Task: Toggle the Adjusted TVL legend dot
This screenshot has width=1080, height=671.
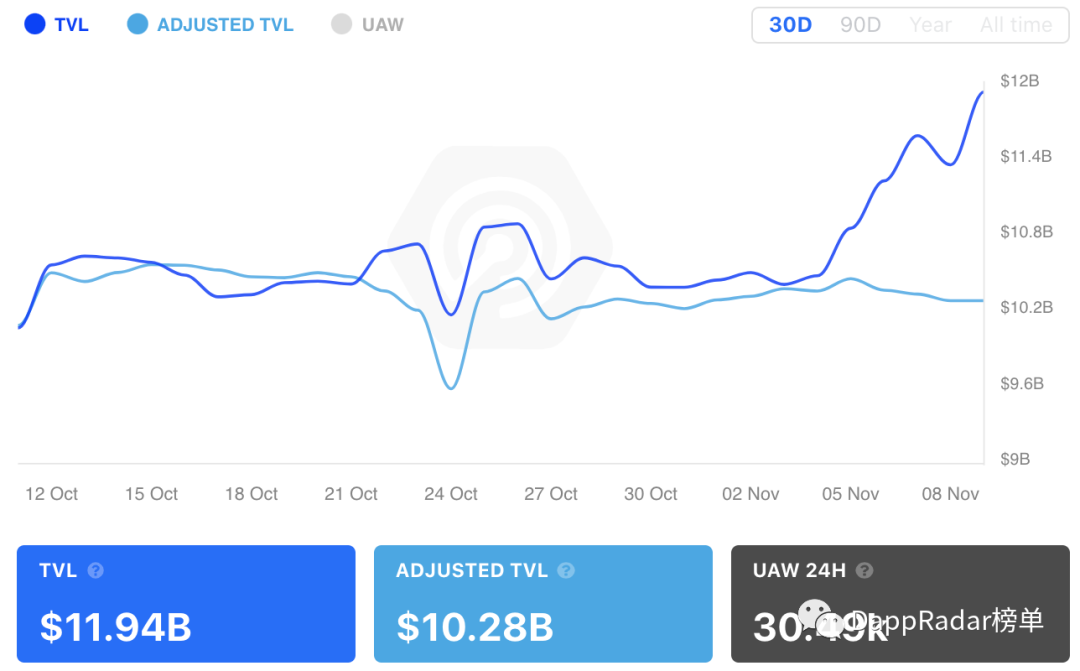Action: point(138,24)
